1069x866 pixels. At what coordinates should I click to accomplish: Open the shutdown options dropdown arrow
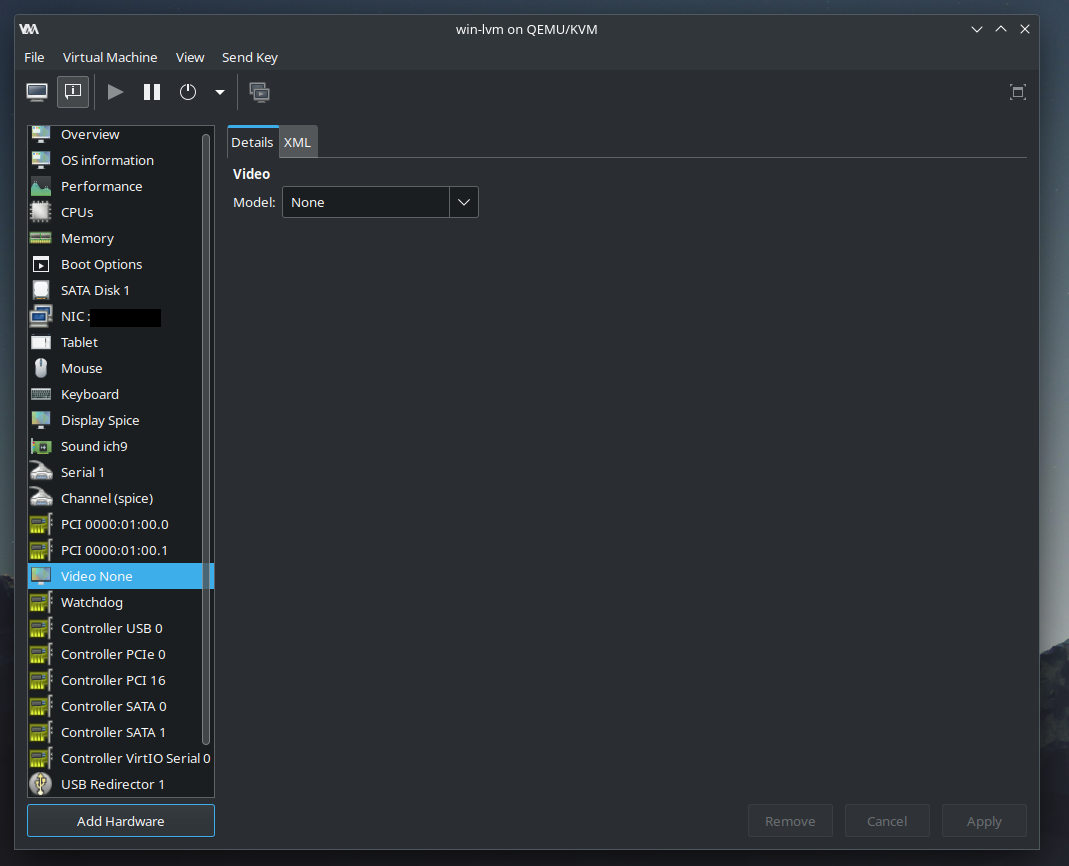point(220,92)
